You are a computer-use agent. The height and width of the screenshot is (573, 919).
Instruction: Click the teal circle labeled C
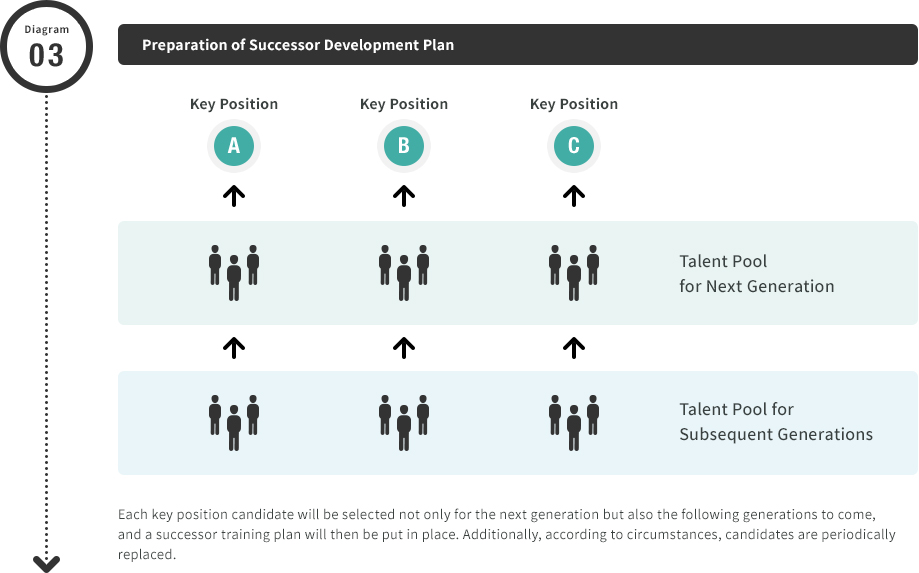(x=574, y=146)
